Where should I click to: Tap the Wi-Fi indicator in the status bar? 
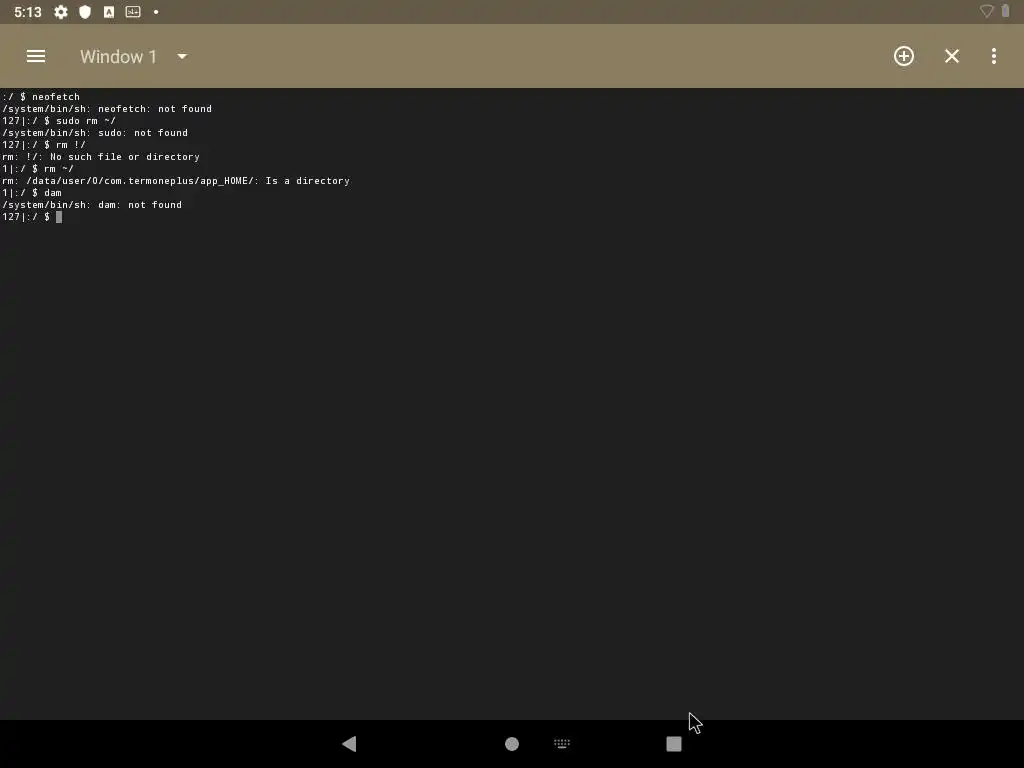pos(986,11)
